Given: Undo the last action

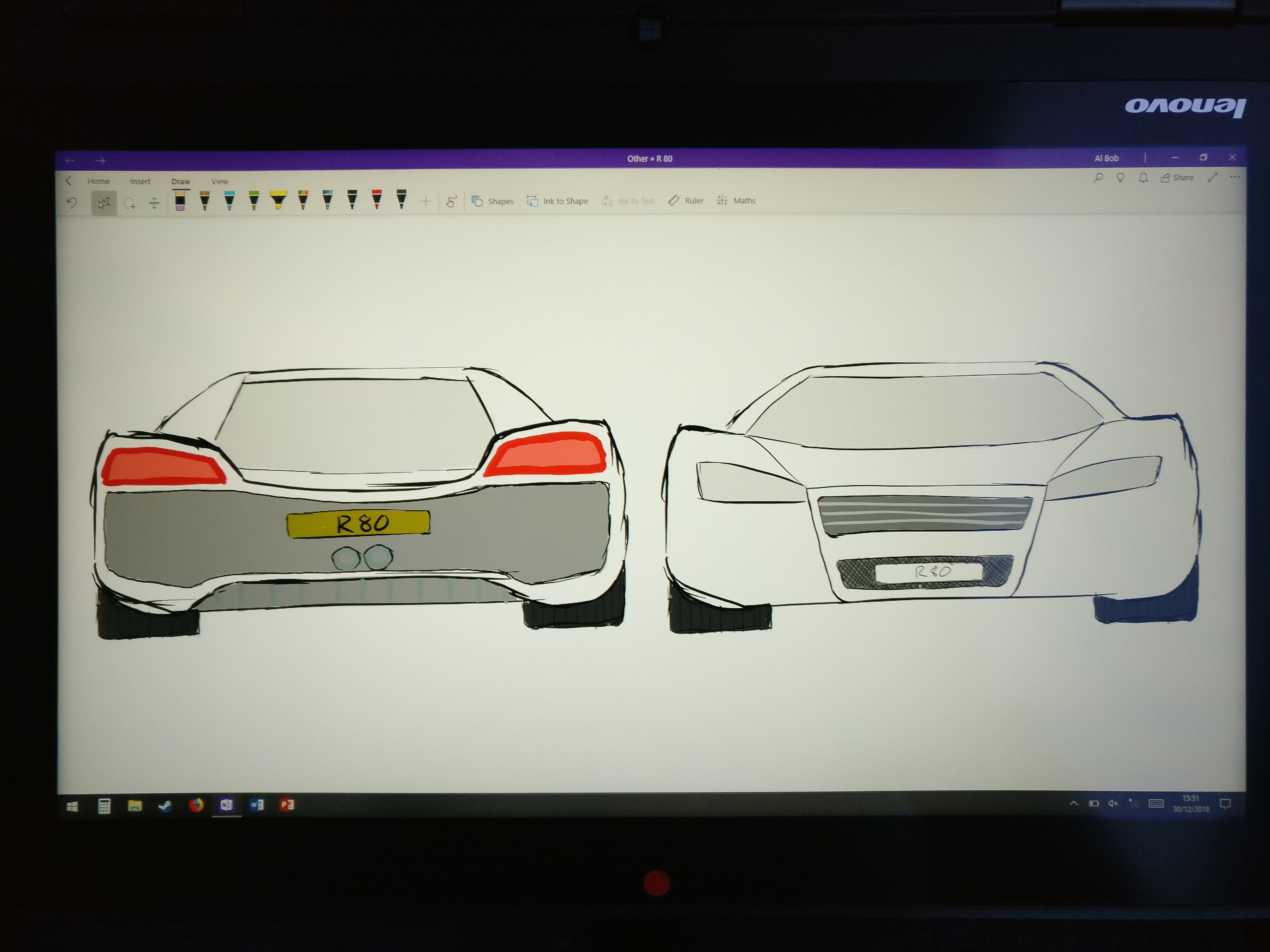Looking at the screenshot, I should tap(72, 202).
